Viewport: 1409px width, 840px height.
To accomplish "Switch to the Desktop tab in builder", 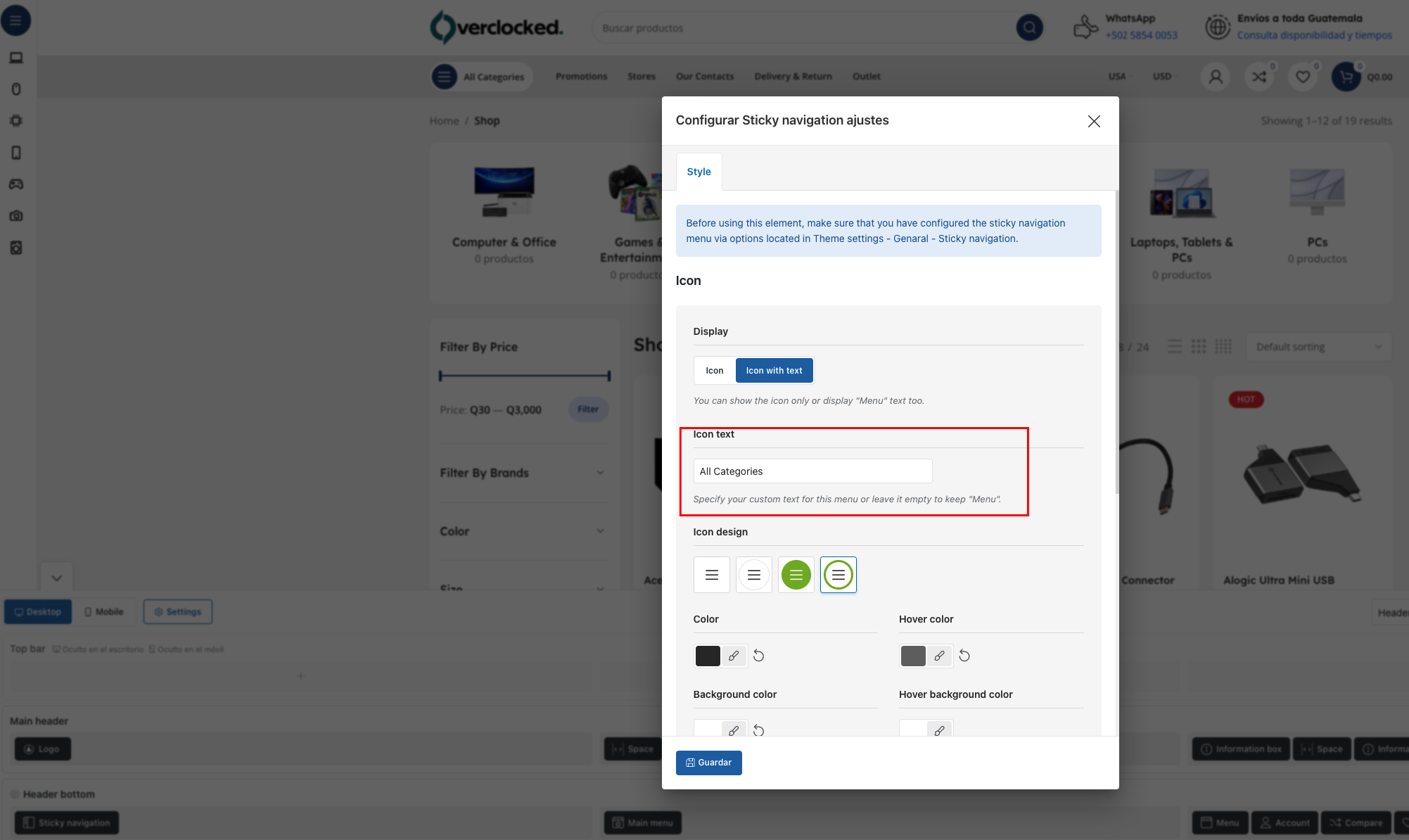I will coord(38,612).
